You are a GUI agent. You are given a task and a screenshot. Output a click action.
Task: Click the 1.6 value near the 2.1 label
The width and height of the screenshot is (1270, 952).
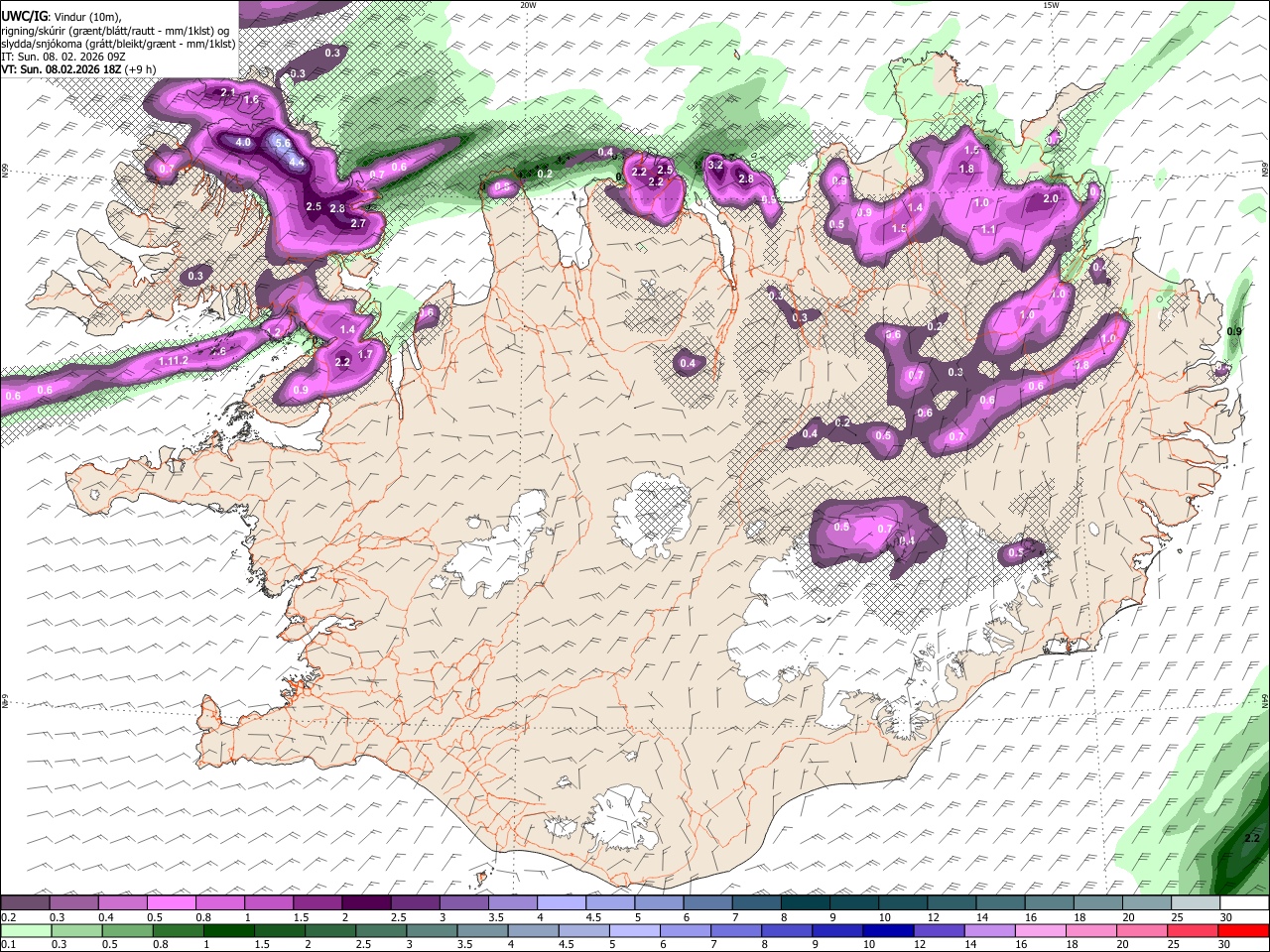tap(251, 100)
